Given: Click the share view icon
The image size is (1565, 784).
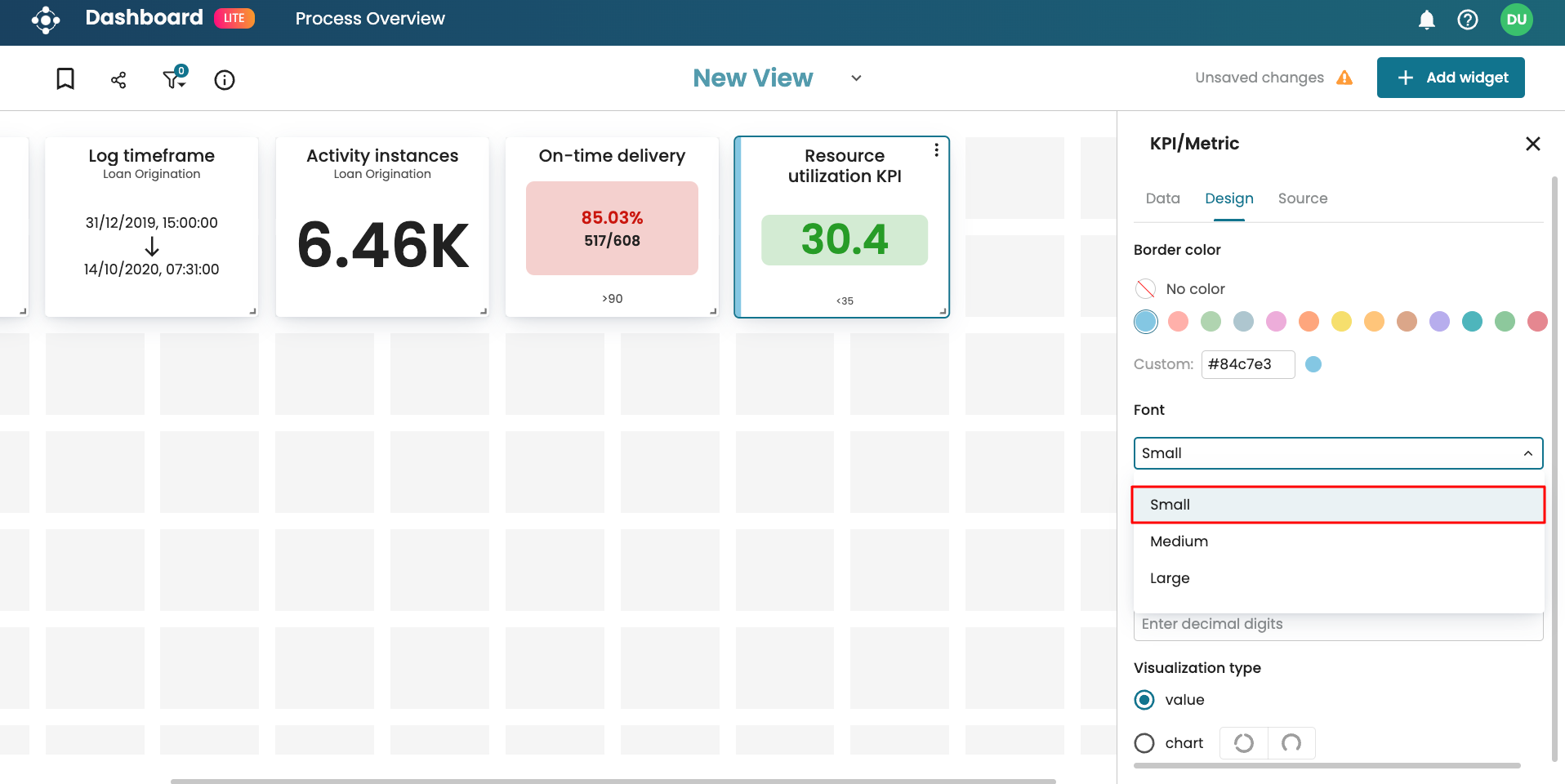Looking at the screenshot, I should point(118,79).
